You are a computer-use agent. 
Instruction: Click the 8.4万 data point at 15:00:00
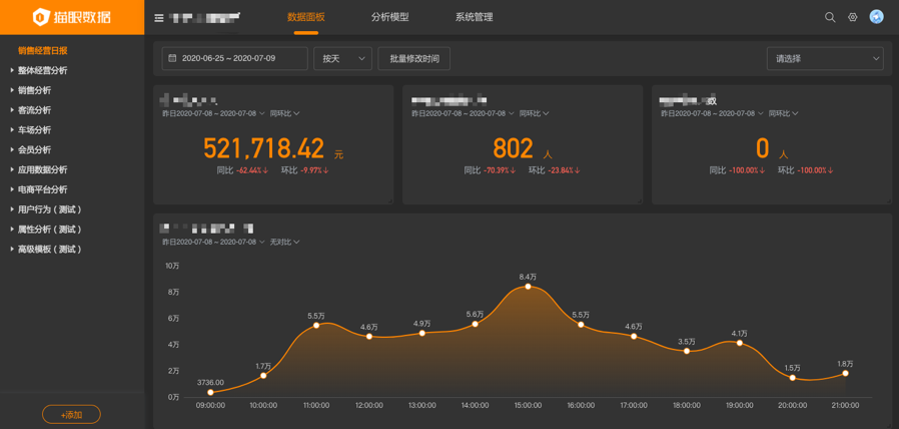pyautogui.click(x=528, y=287)
